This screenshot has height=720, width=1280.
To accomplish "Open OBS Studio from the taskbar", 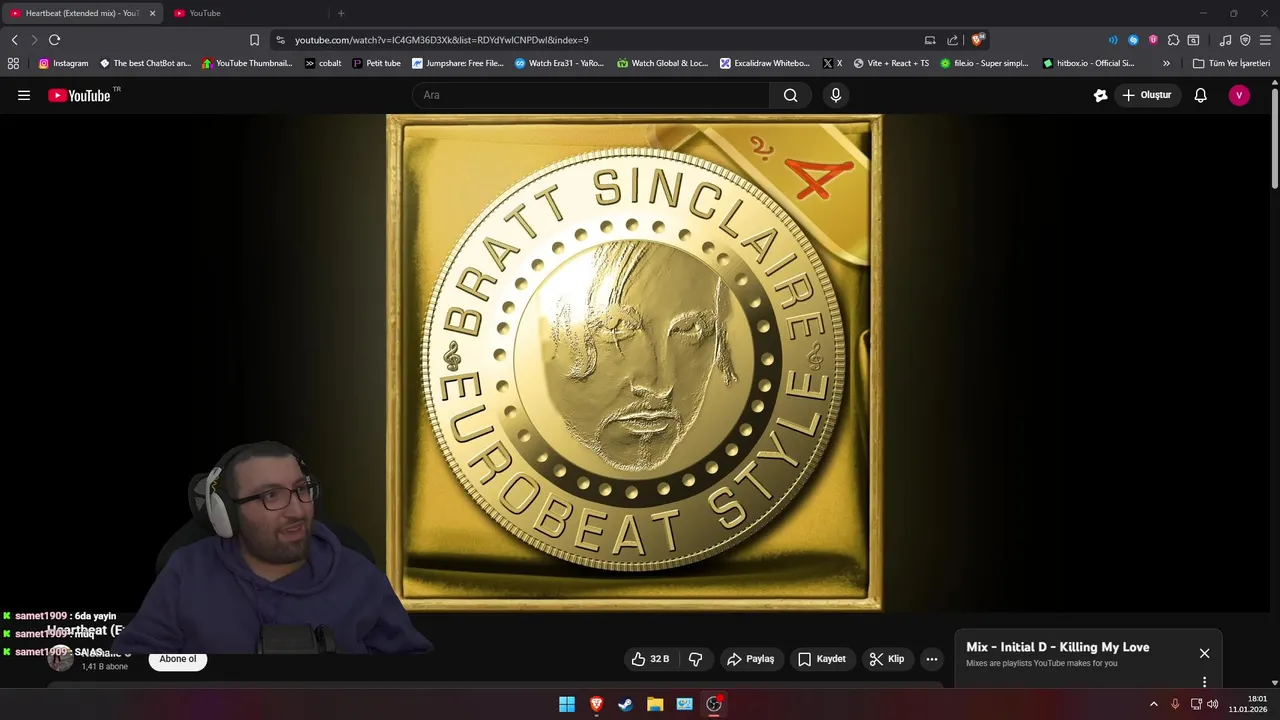I will click(714, 704).
